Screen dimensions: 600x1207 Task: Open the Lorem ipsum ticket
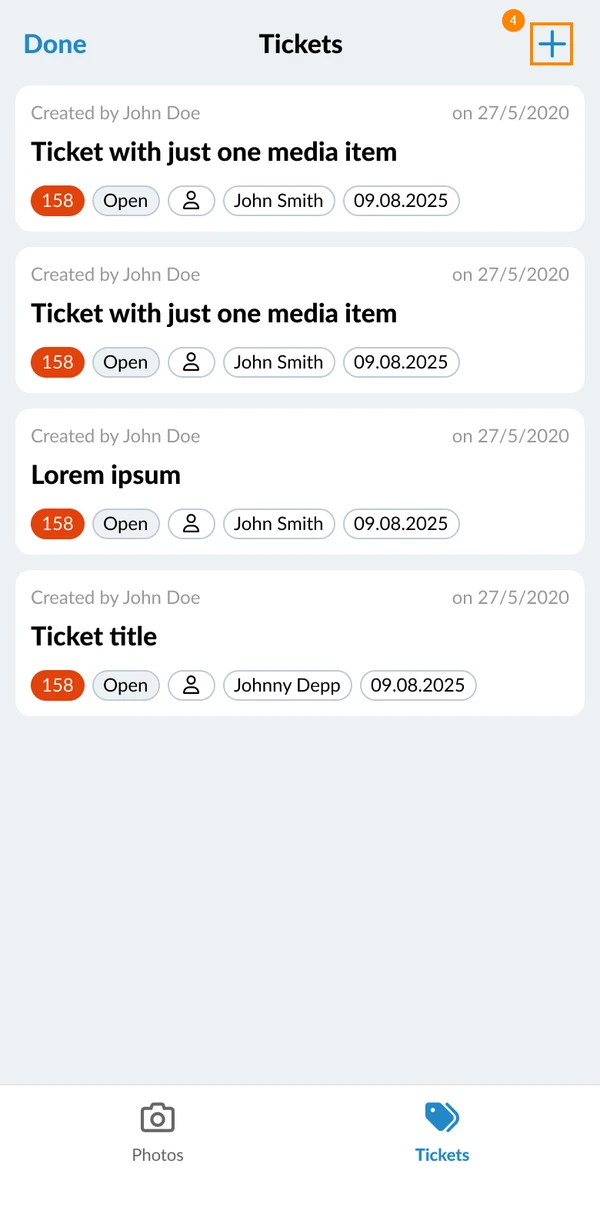(300, 482)
